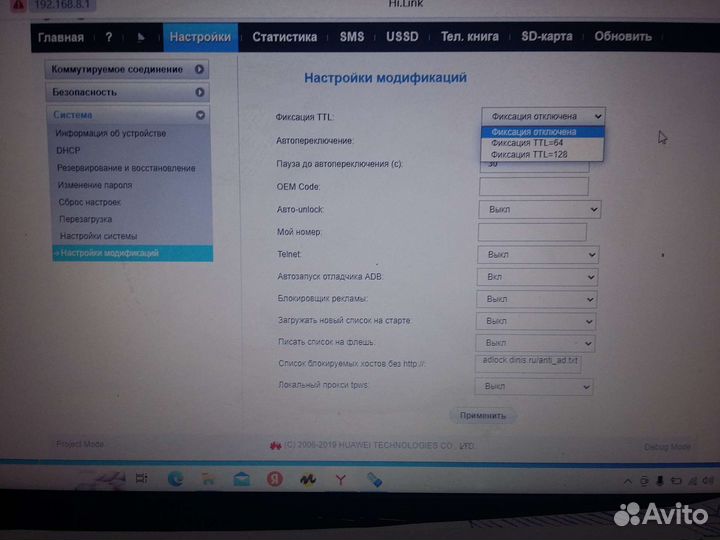Open the Обновить tab
The image size is (720, 540).
pyautogui.click(x=623, y=36)
